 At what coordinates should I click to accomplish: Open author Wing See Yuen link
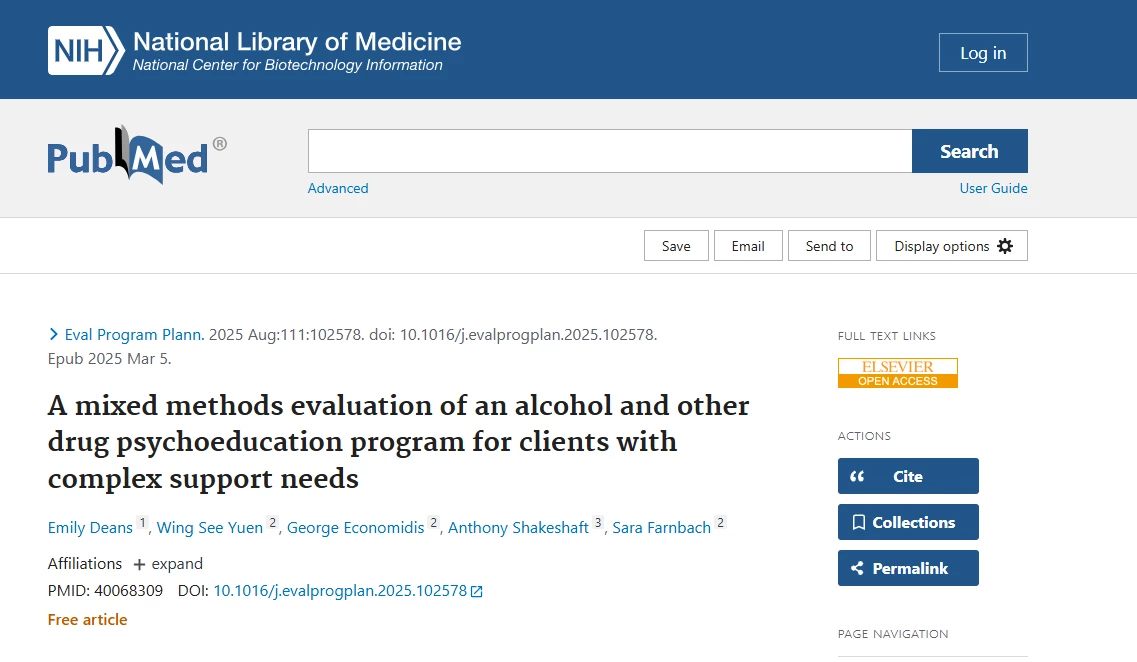click(210, 528)
